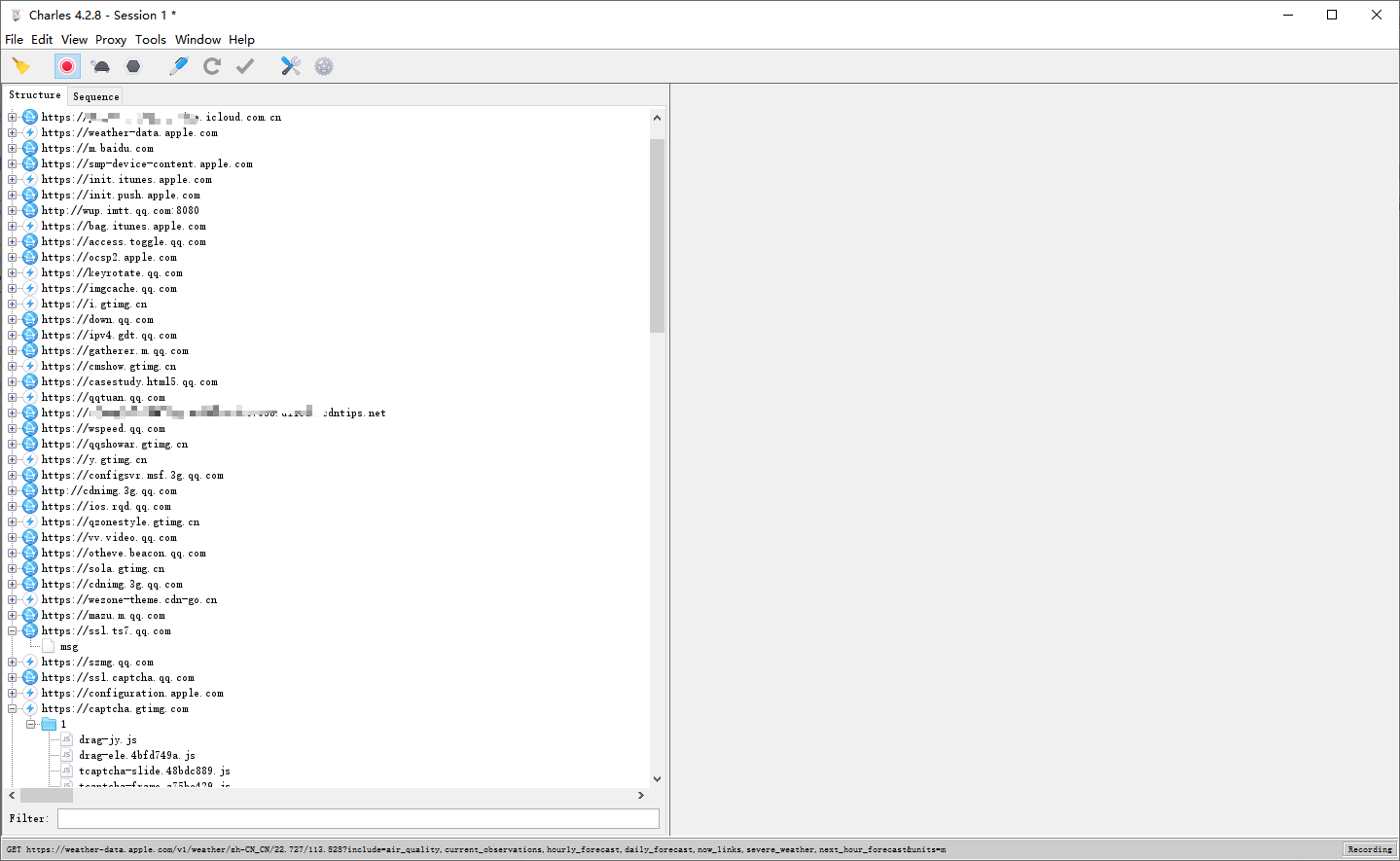1400x861 pixels.
Task: Click the lightning icon for keyrotate.qq.com
Action: coord(30,273)
